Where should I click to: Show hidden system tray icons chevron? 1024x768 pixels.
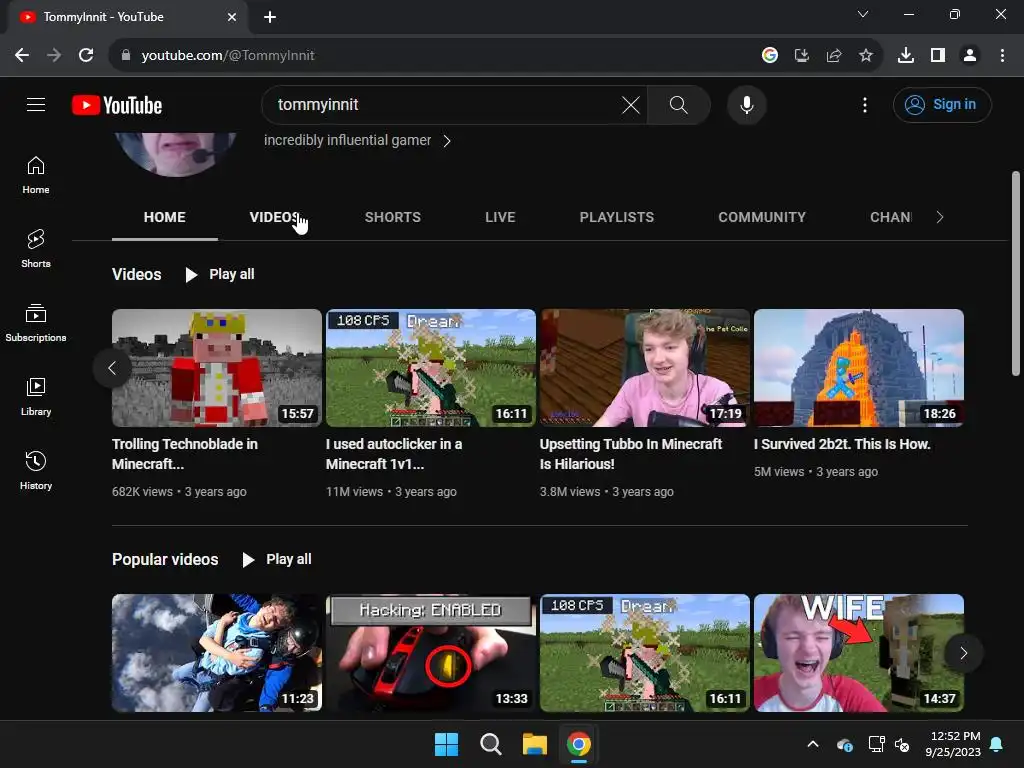point(813,744)
